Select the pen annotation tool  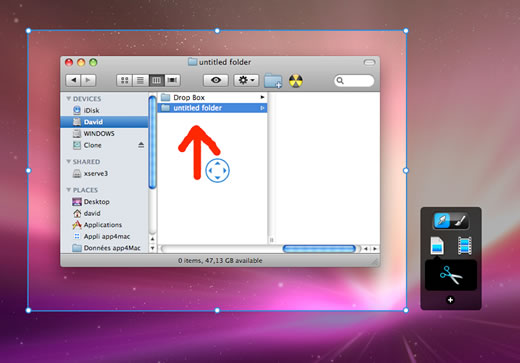tap(442, 221)
